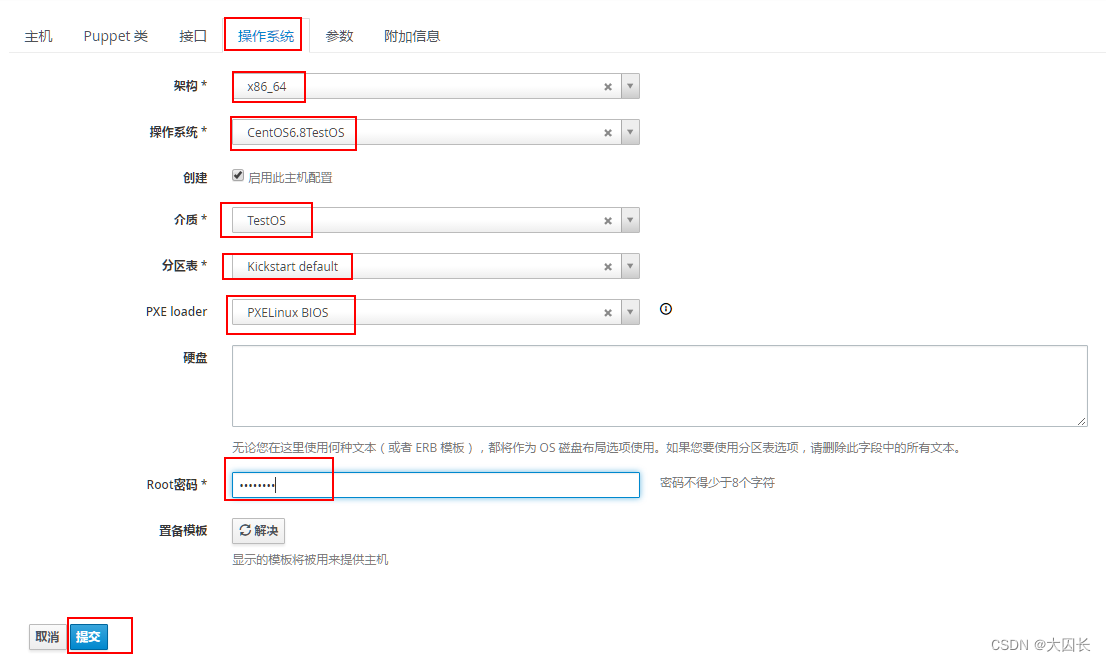1106x661 pixels.
Task: Click the 显示的模板将被用来提供主机 help text
Action: (310, 559)
